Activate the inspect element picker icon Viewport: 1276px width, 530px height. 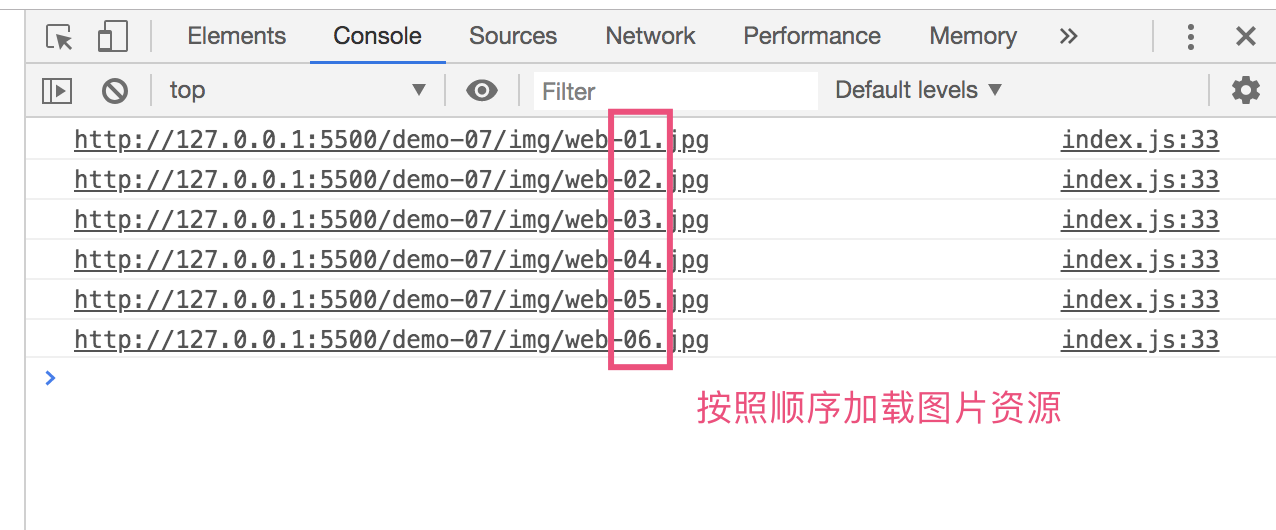click(60, 37)
